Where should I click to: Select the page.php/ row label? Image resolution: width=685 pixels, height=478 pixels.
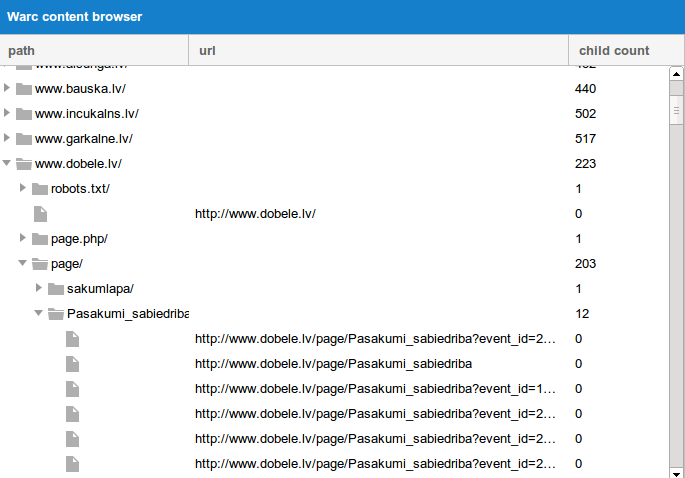click(79, 239)
